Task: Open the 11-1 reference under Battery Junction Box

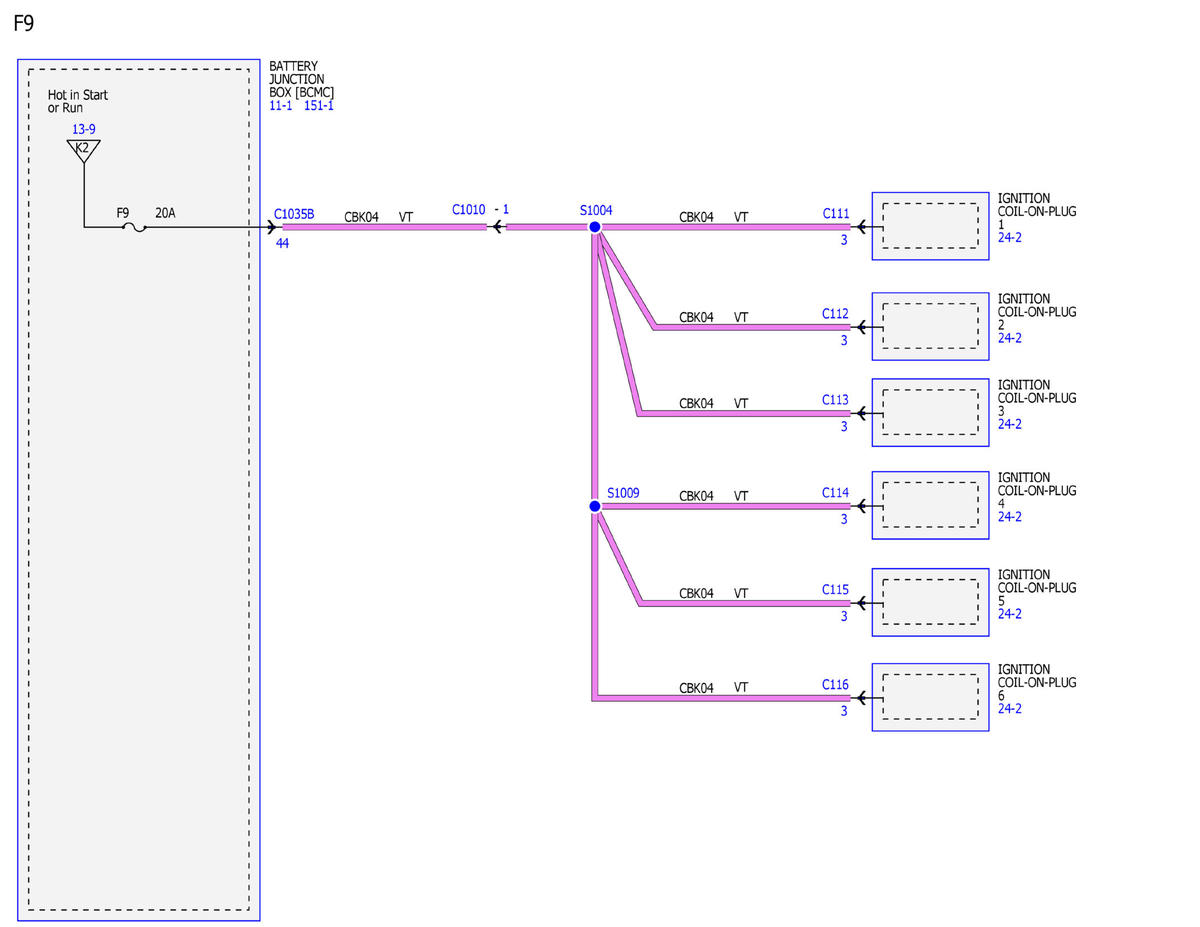Action: [x=281, y=105]
